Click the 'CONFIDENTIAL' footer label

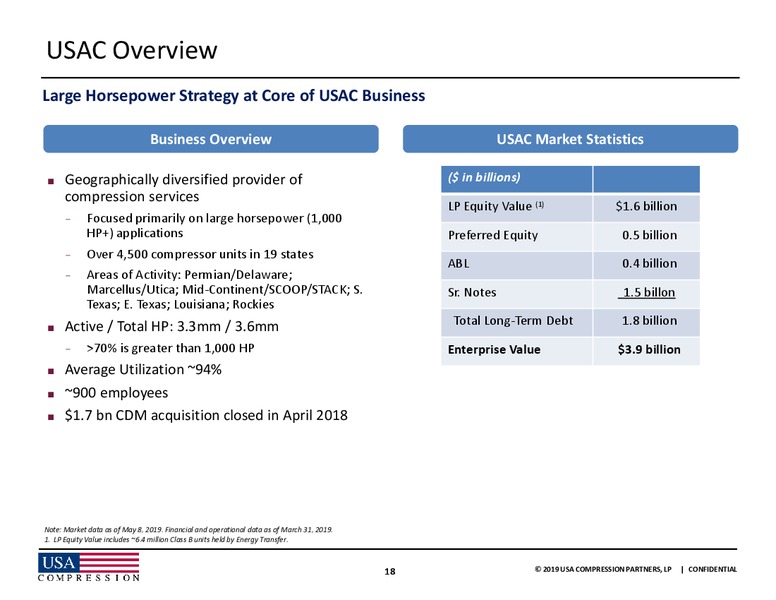[x=712, y=569]
